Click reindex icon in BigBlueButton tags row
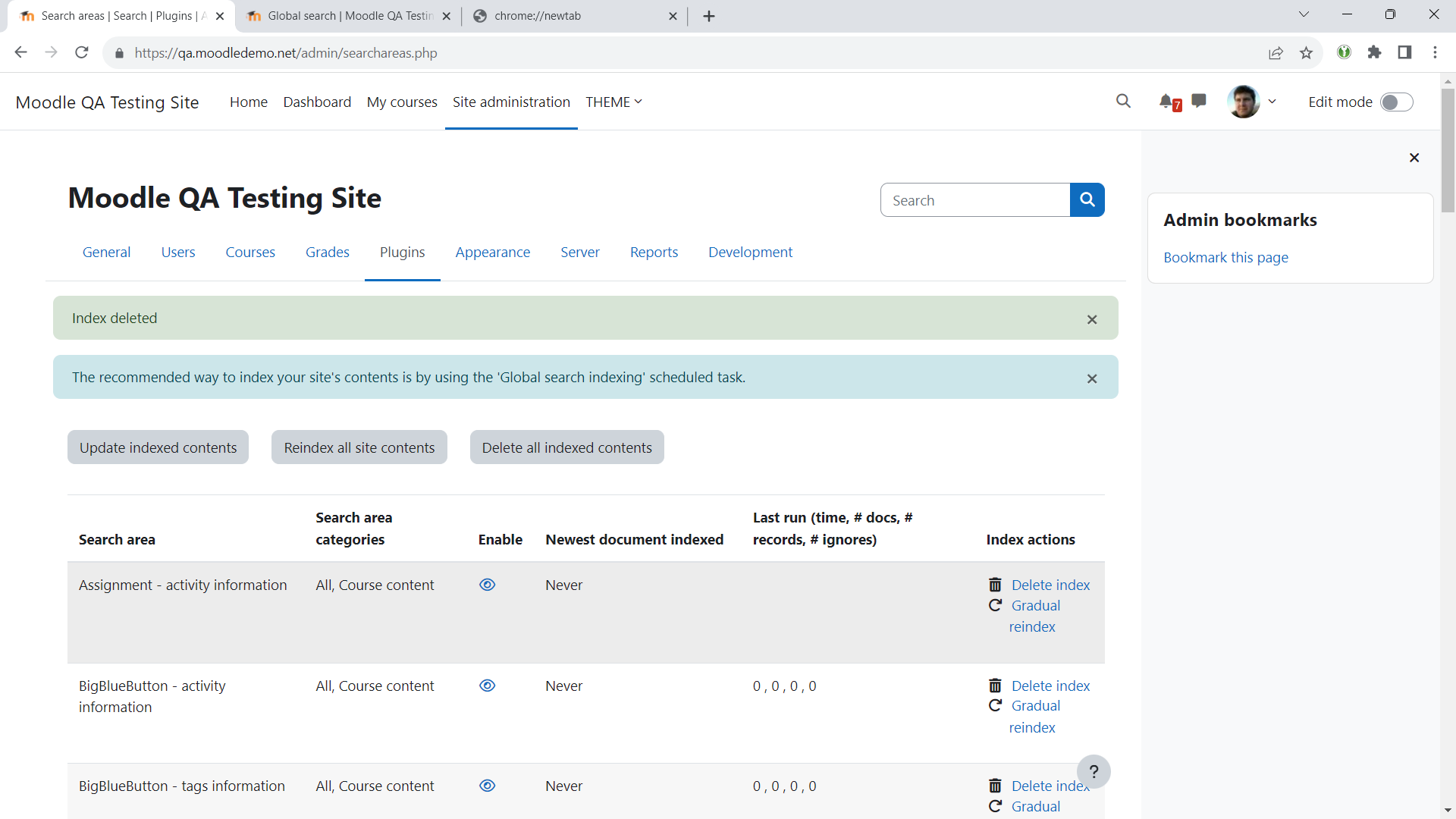 click(995, 806)
